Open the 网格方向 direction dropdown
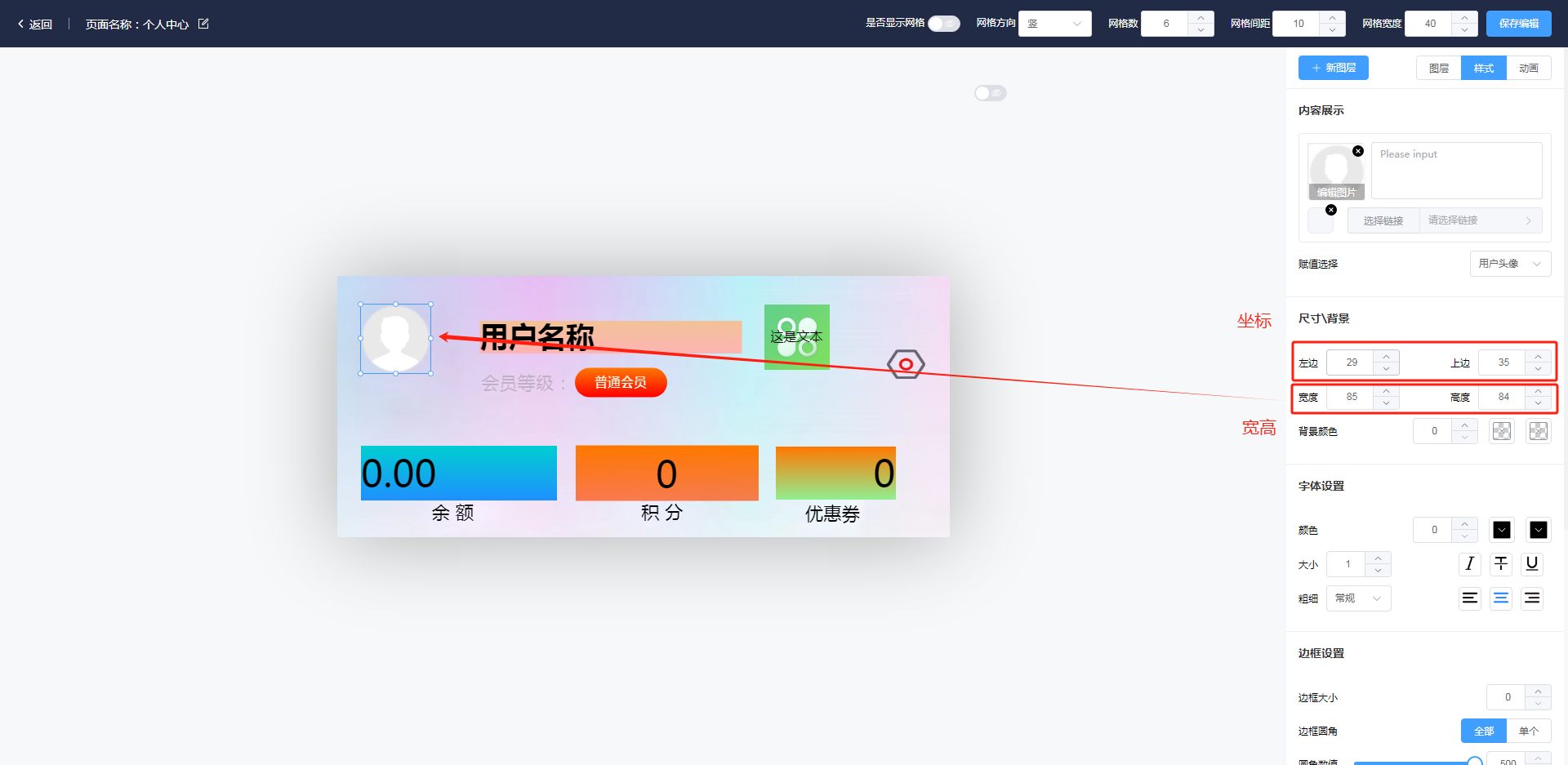Image resolution: width=1568 pixels, height=765 pixels. (1054, 24)
